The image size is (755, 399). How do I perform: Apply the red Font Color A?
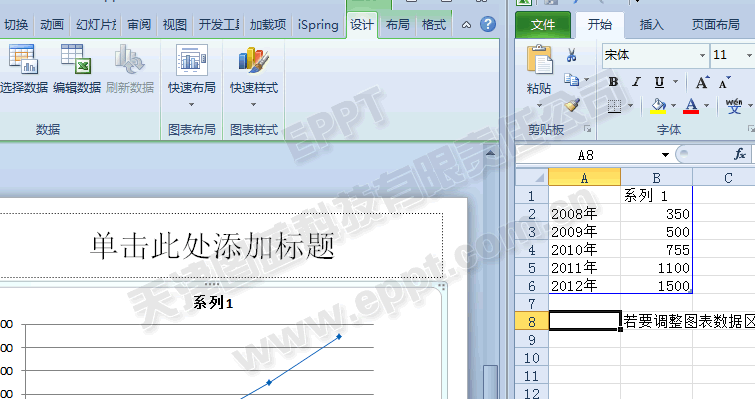(691, 106)
